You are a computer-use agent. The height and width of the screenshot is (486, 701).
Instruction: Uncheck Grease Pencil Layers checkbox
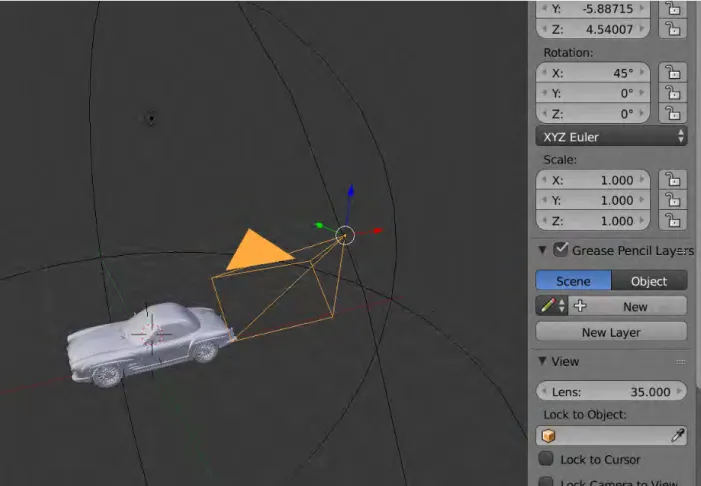560,249
